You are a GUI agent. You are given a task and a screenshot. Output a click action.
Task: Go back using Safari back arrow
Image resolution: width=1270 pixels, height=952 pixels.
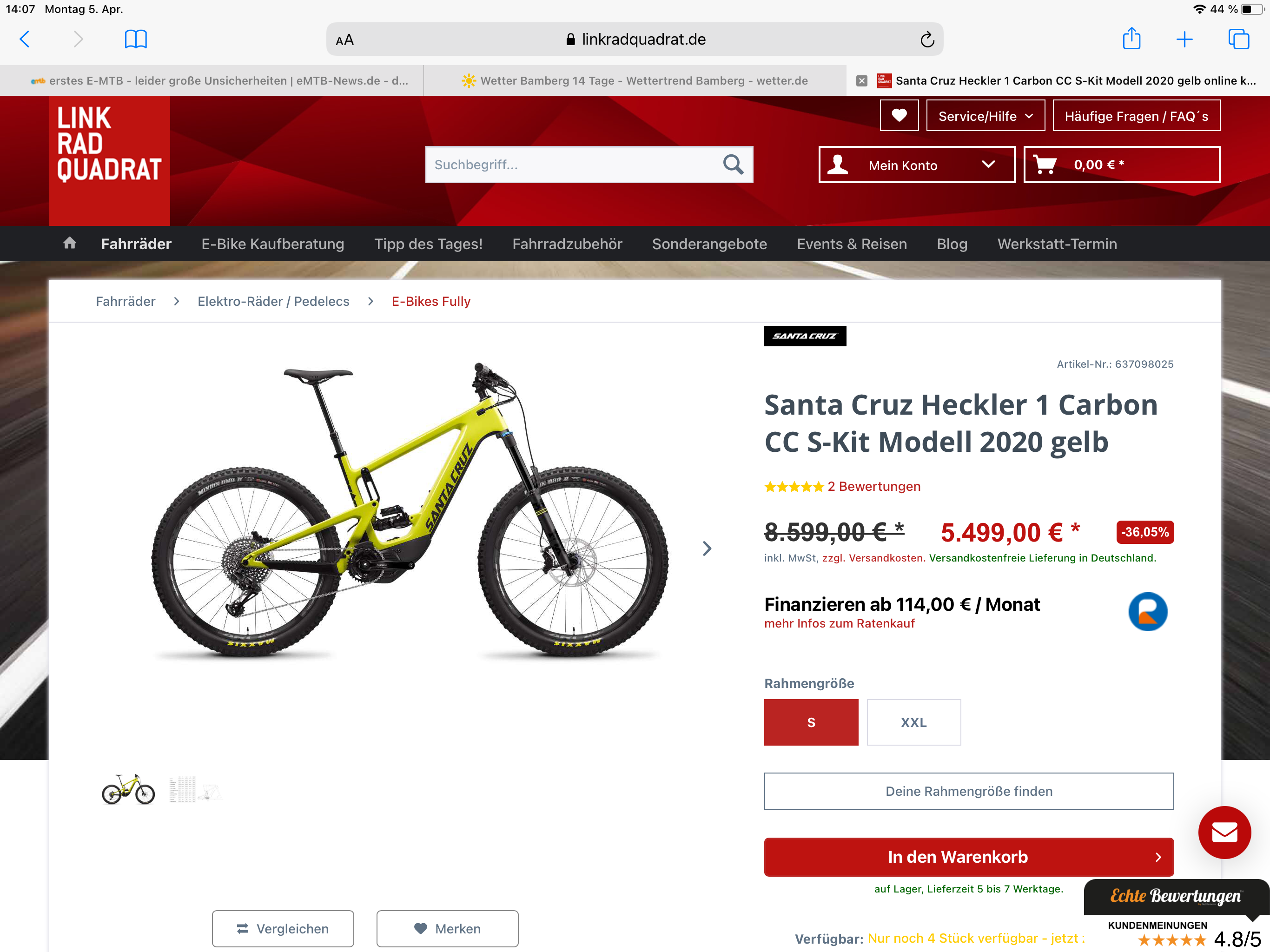[x=25, y=40]
